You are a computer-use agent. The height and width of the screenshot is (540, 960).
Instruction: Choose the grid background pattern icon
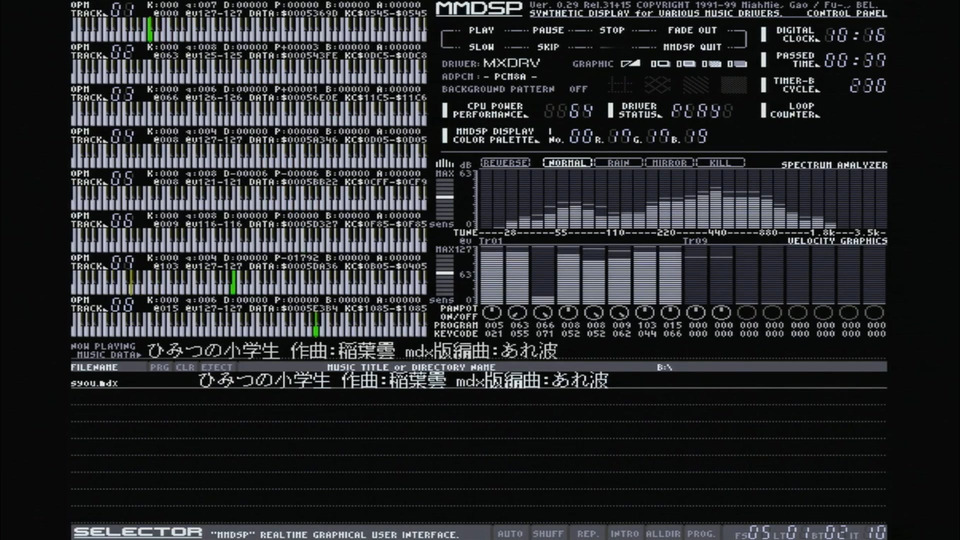tap(620, 85)
